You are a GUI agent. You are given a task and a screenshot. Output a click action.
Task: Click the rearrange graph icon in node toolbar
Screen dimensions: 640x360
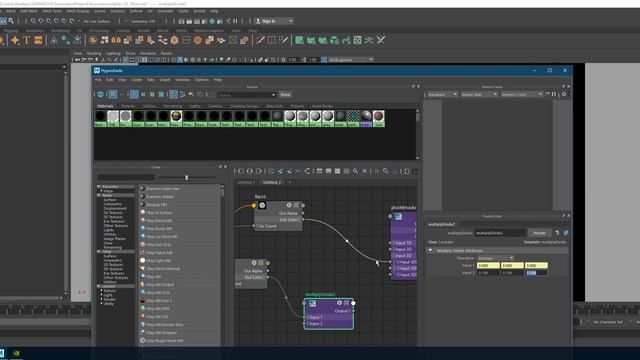tap(307, 171)
